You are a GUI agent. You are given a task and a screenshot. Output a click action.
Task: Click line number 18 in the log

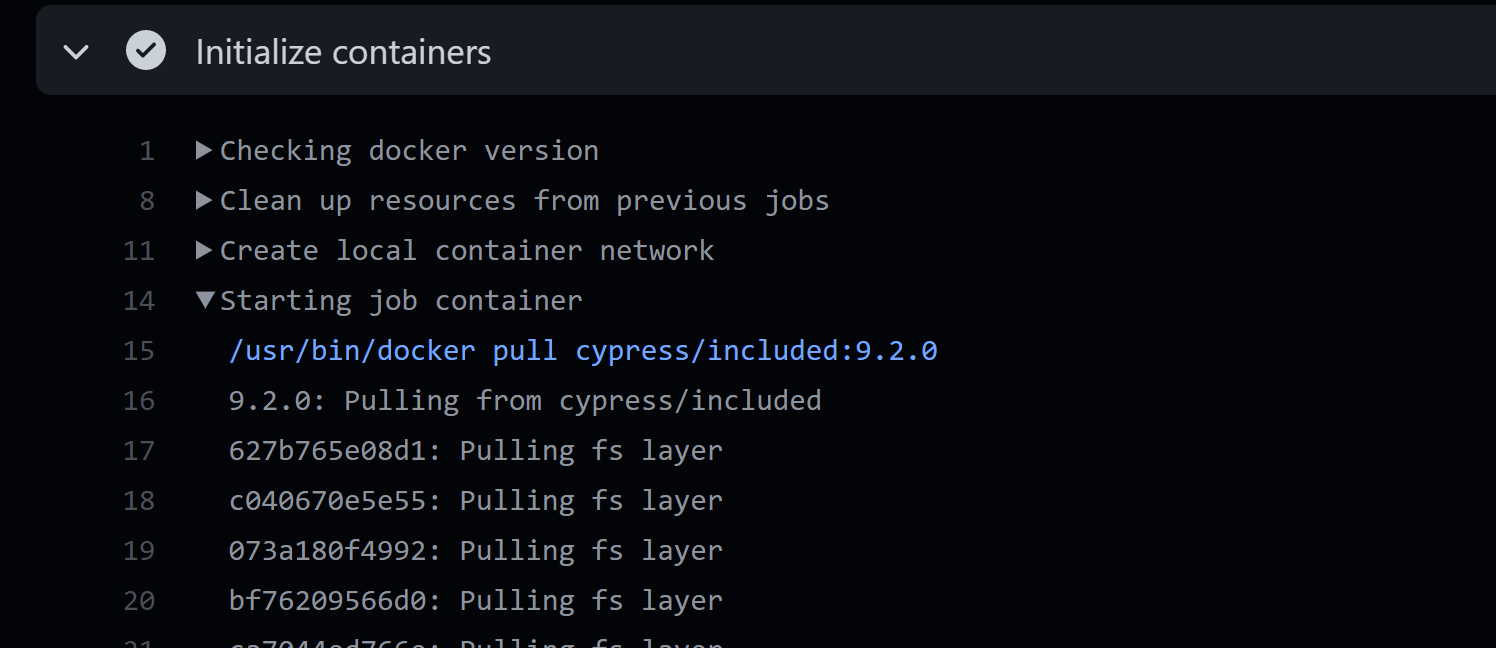point(139,501)
